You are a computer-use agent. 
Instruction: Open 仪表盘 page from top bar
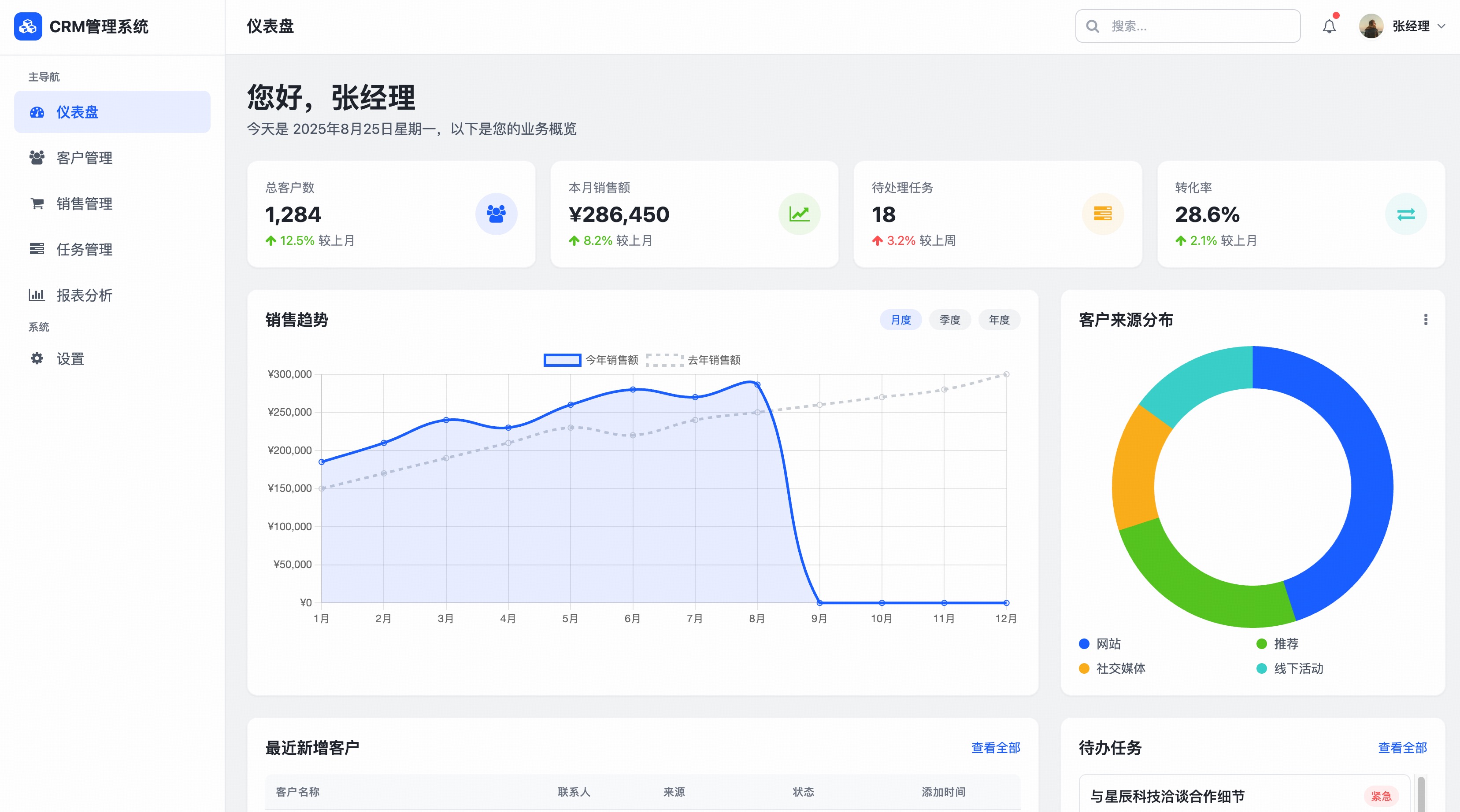click(270, 26)
